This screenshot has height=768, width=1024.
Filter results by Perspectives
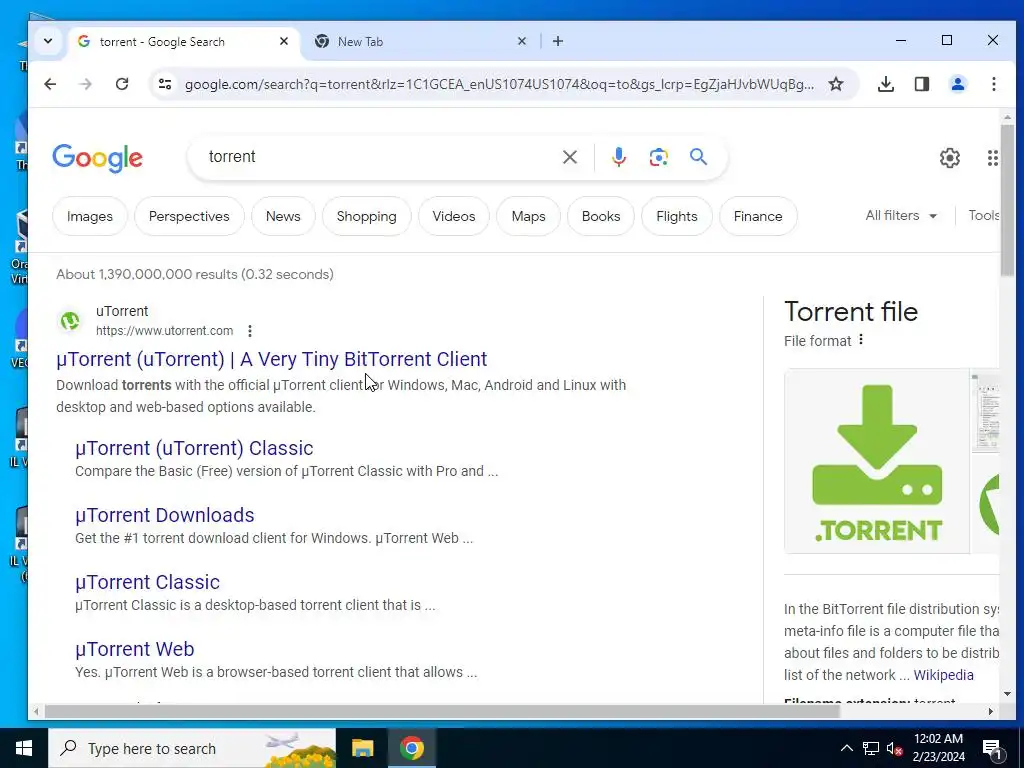(189, 216)
